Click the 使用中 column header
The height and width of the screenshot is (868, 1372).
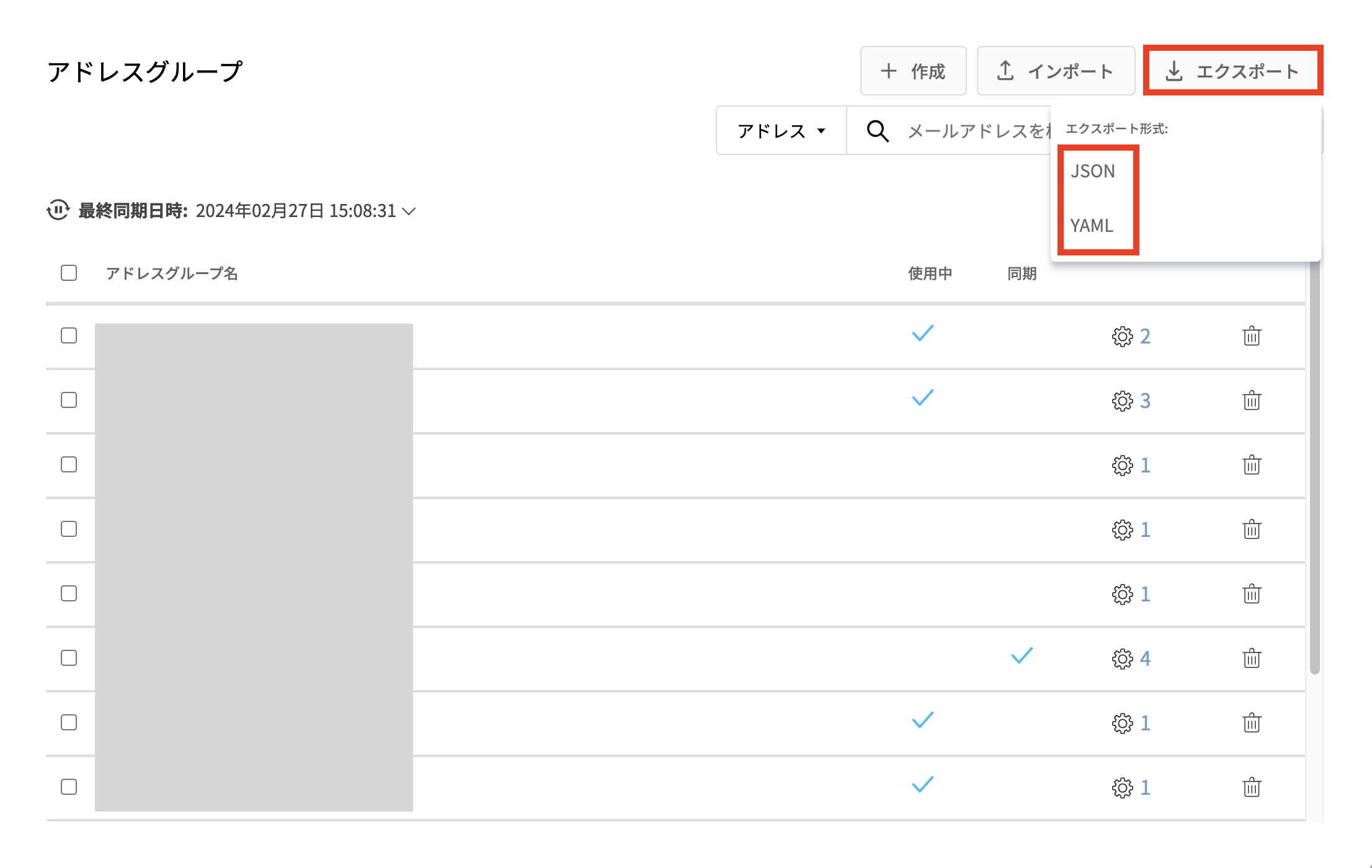pos(930,273)
